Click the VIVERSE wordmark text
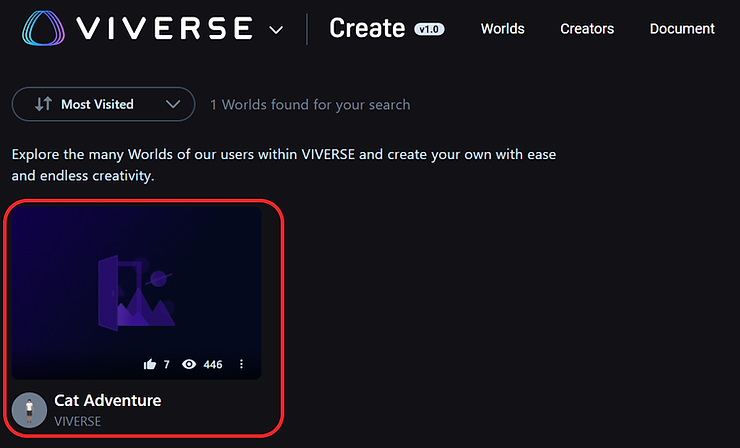Screen dimensions: 740x448 tap(164, 28)
